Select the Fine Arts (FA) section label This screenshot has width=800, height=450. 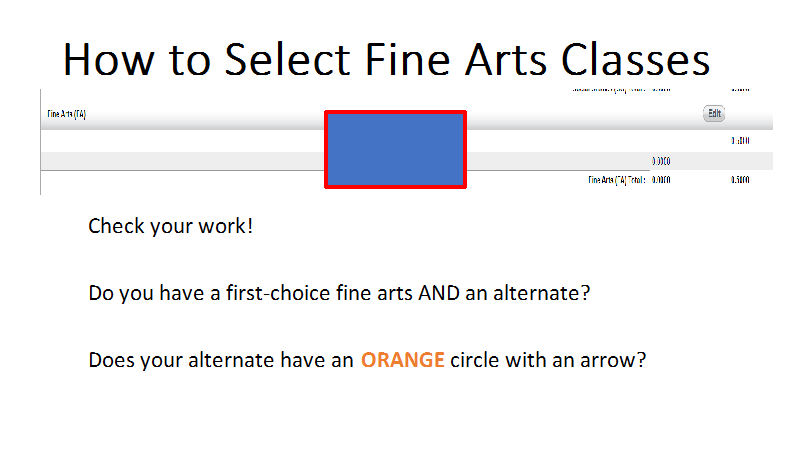[x=66, y=114]
